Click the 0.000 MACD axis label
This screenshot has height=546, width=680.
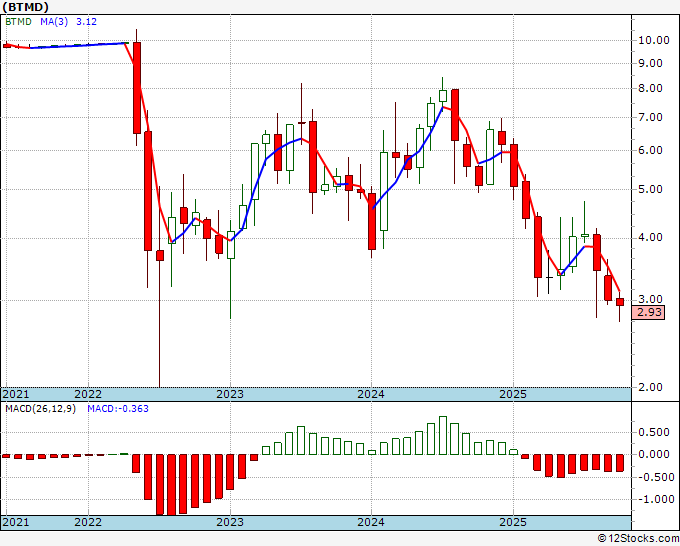654,454
